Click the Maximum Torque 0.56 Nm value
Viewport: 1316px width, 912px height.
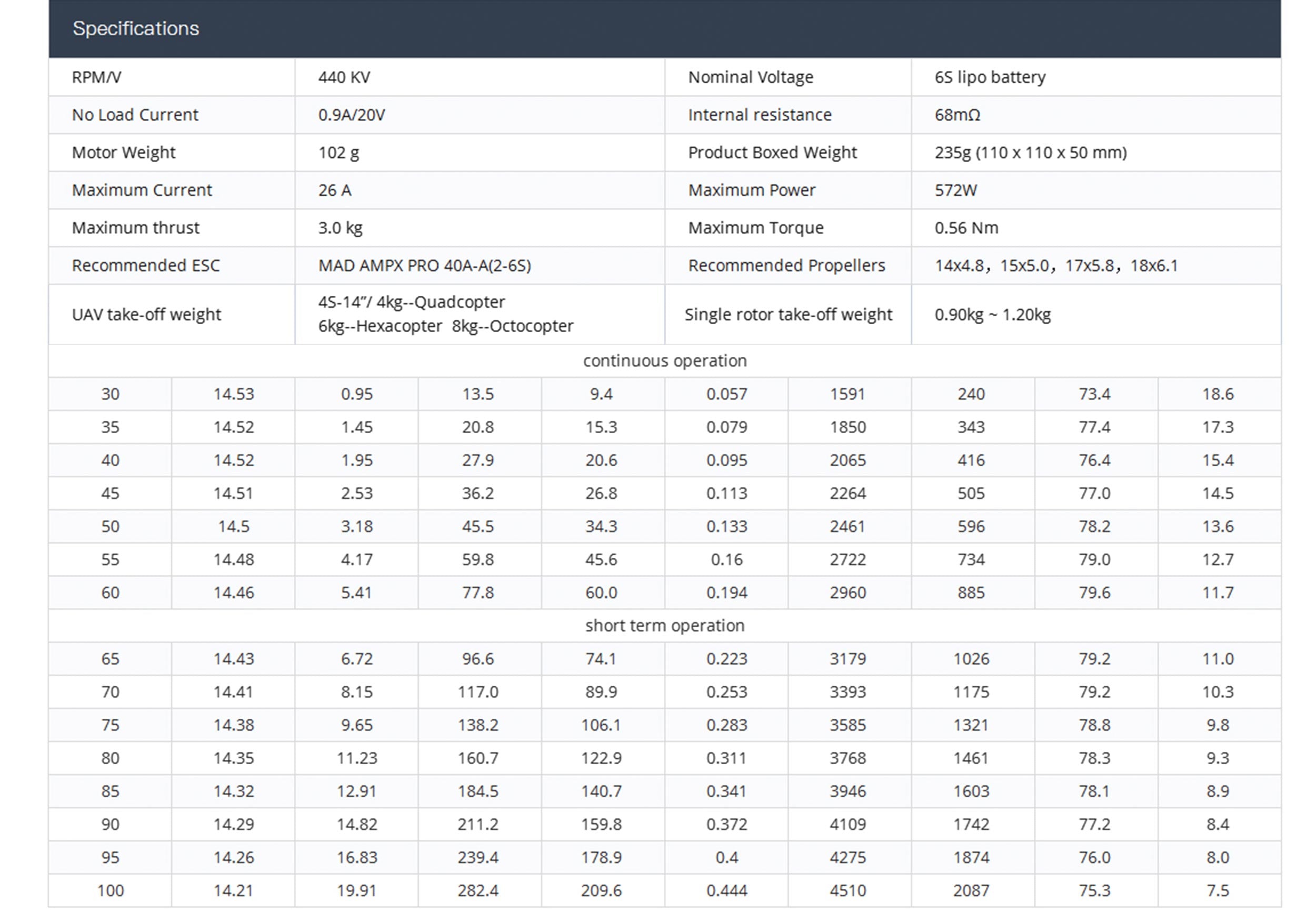(x=966, y=228)
